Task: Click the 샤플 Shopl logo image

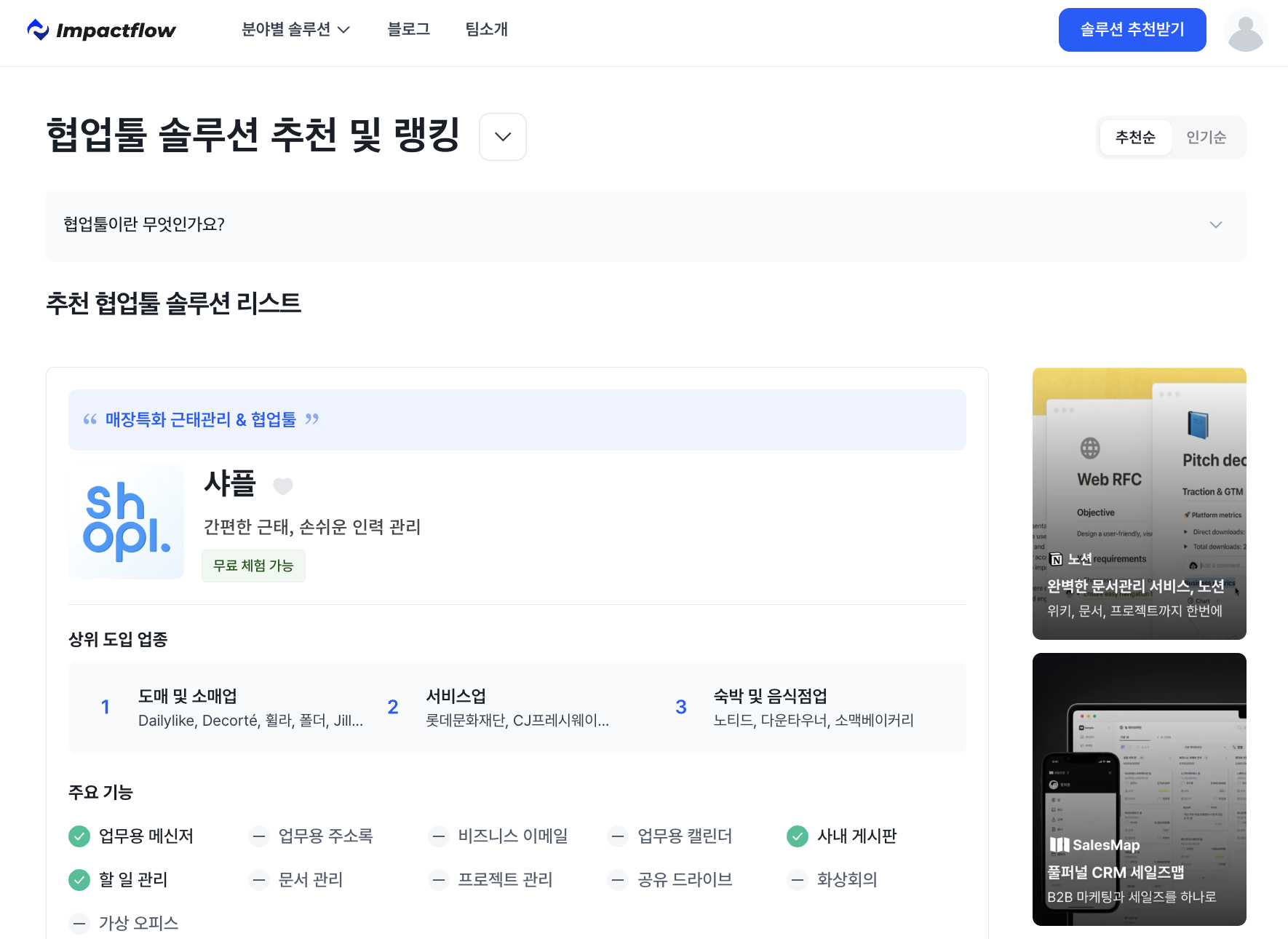Action: 127,521
